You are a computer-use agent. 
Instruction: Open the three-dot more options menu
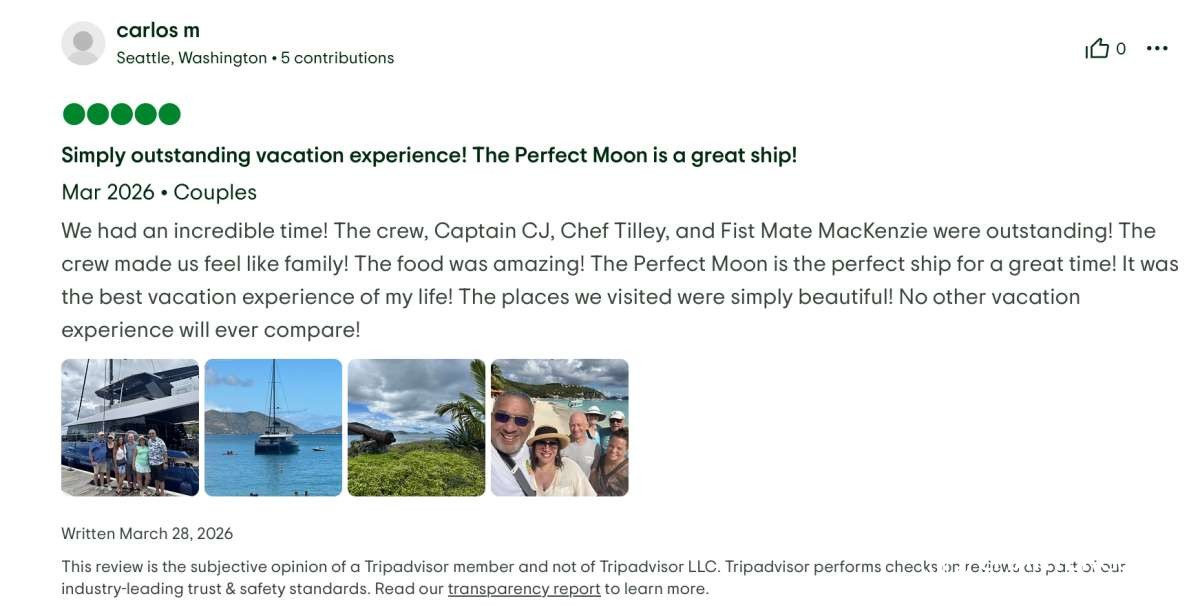[1157, 49]
